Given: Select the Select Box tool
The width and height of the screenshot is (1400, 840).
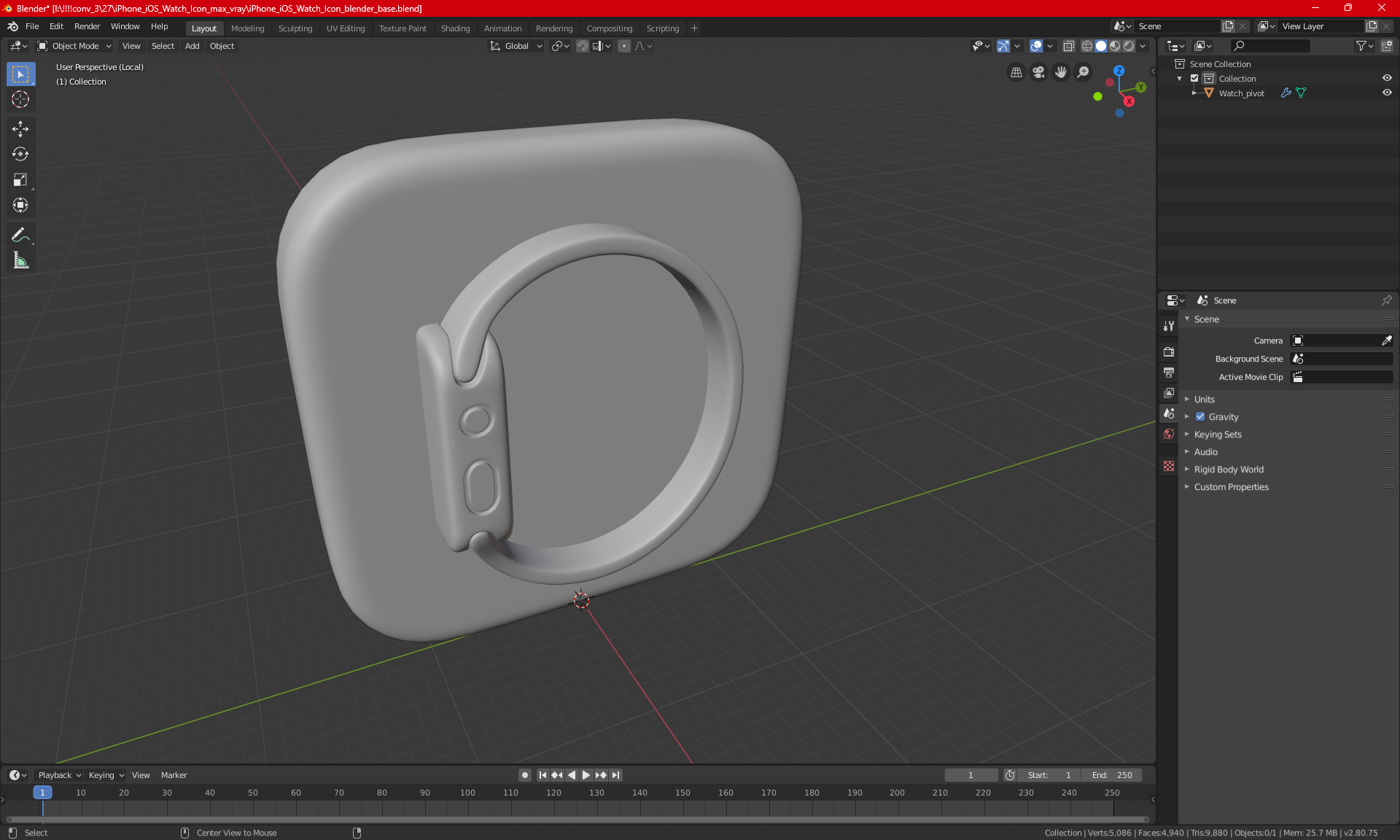Looking at the screenshot, I should pyautogui.click(x=20, y=74).
